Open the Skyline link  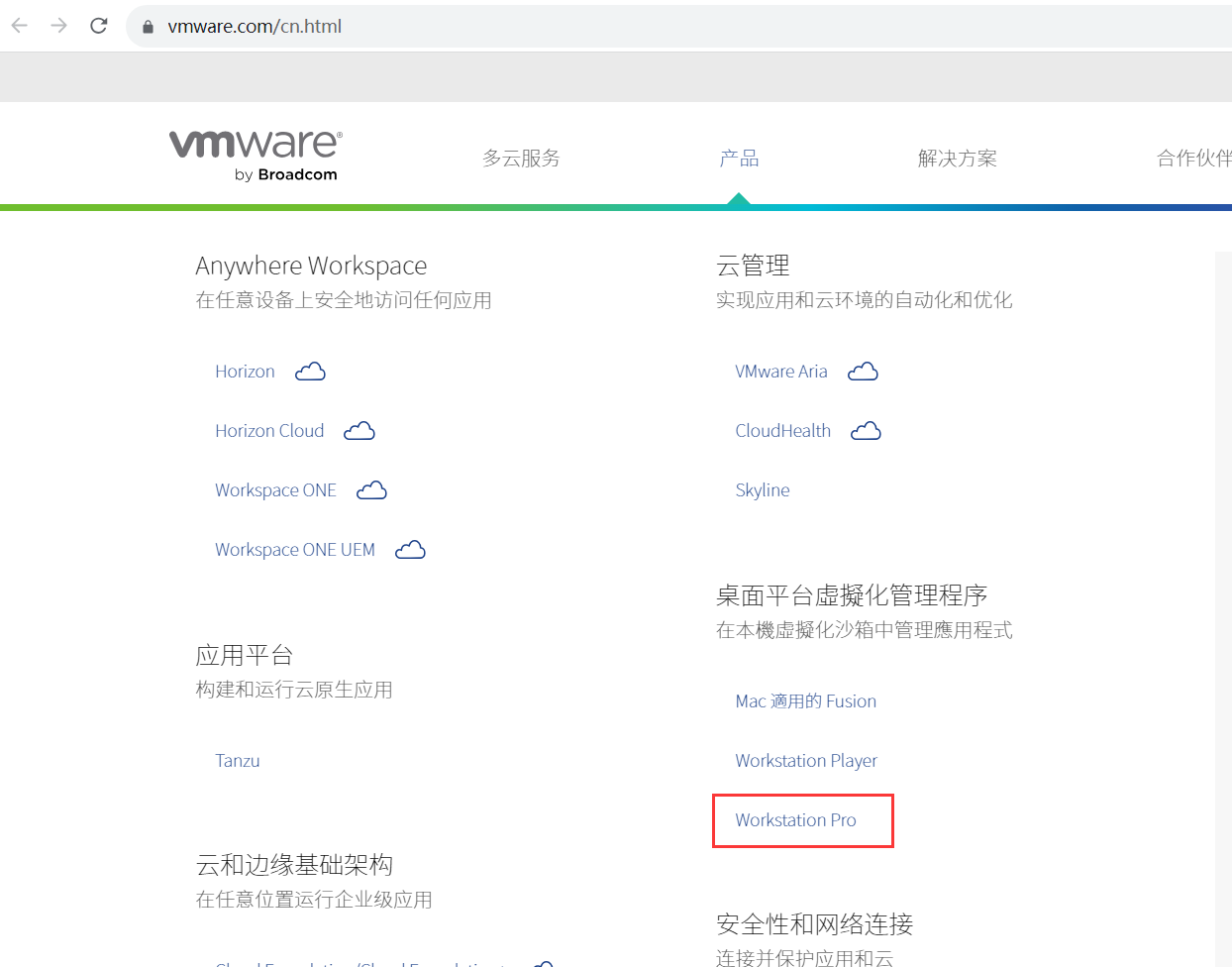click(x=763, y=490)
